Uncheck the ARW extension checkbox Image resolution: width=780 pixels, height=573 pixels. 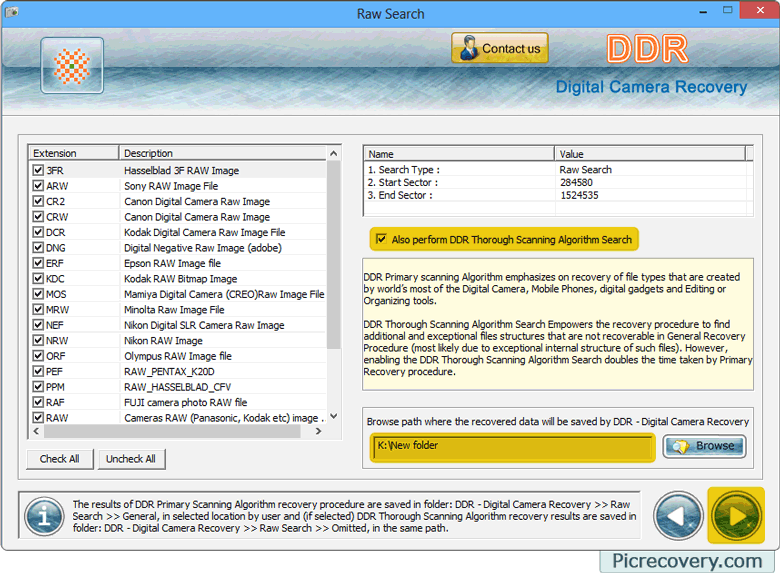click(38, 186)
